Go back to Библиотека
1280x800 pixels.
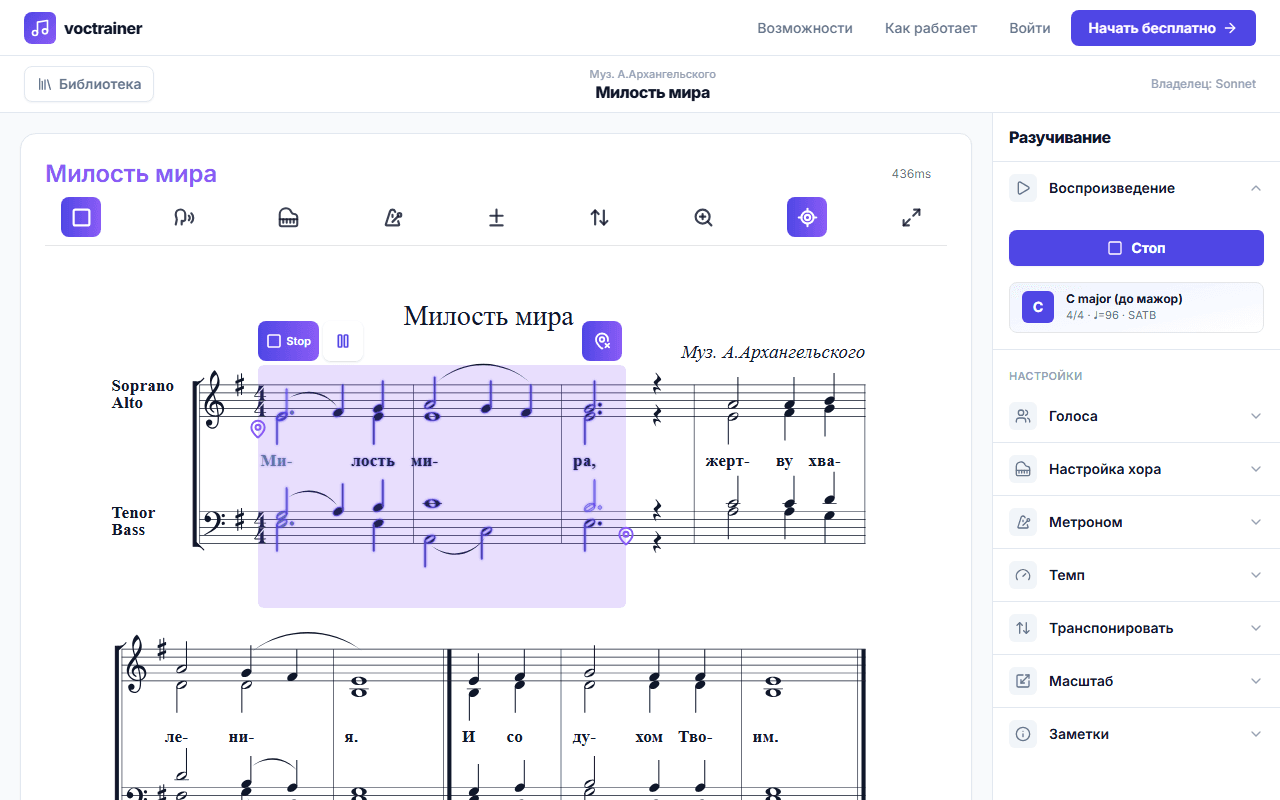tap(89, 84)
